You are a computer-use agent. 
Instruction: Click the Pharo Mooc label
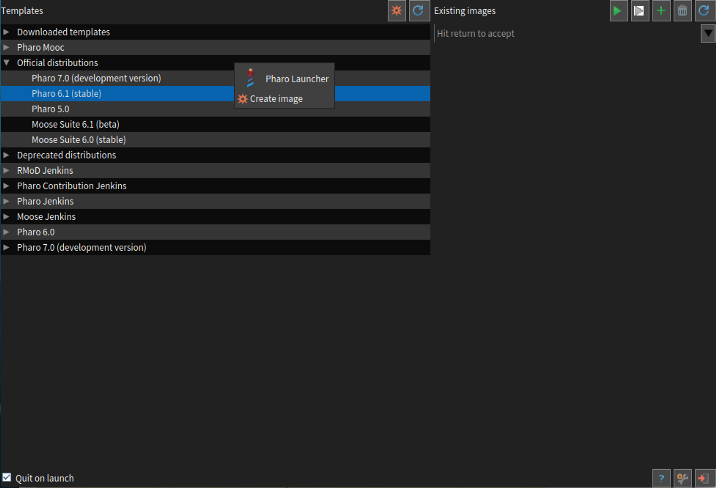point(41,47)
